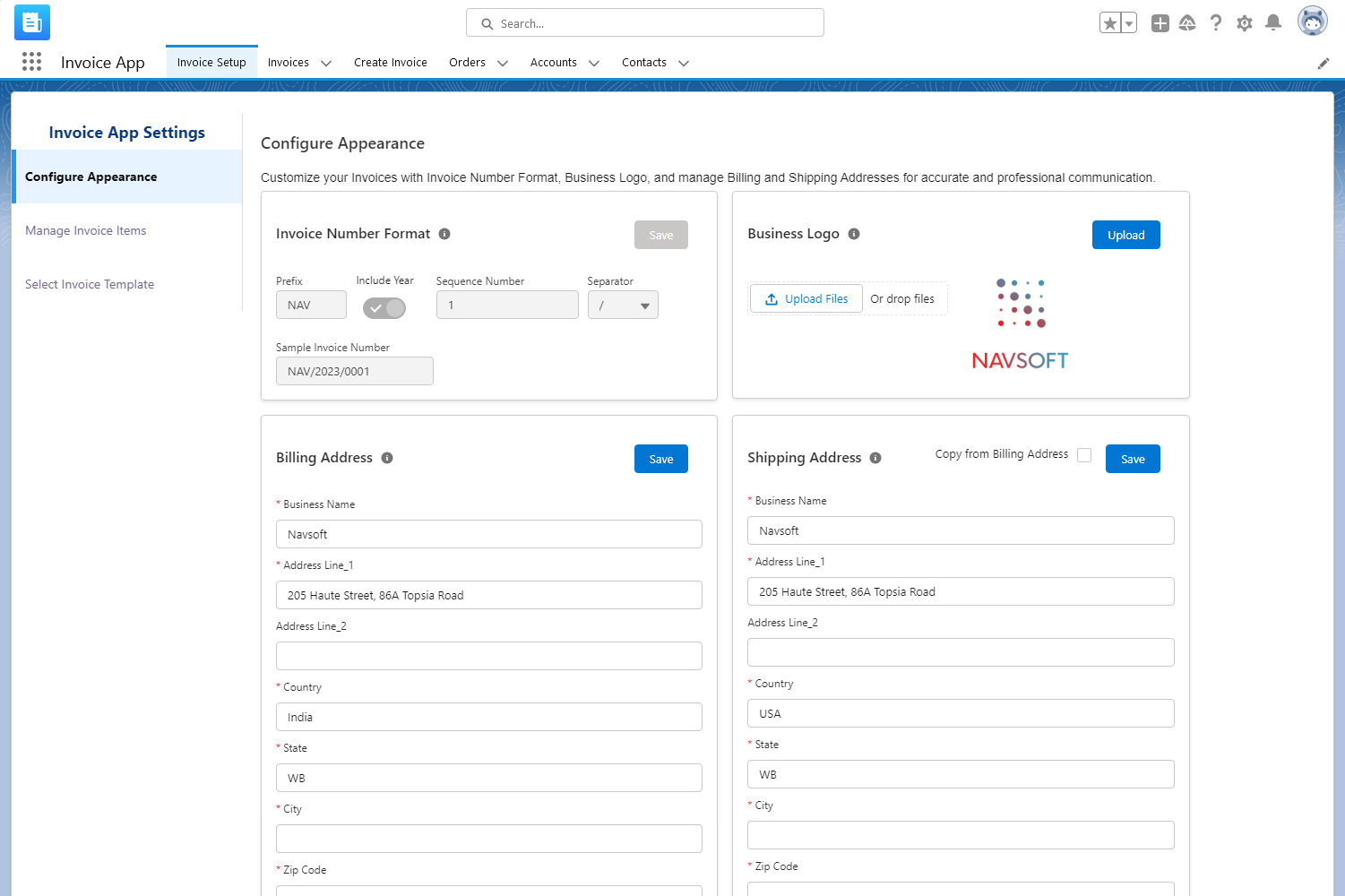Click the Business Logo Upload button
1345x896 pixels.
(1126, 235)
